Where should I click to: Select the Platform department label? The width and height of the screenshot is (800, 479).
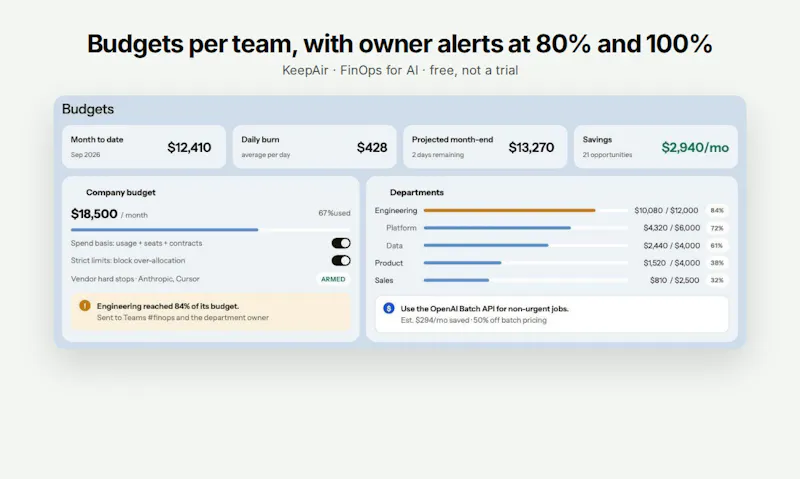(x=401, y=228)
